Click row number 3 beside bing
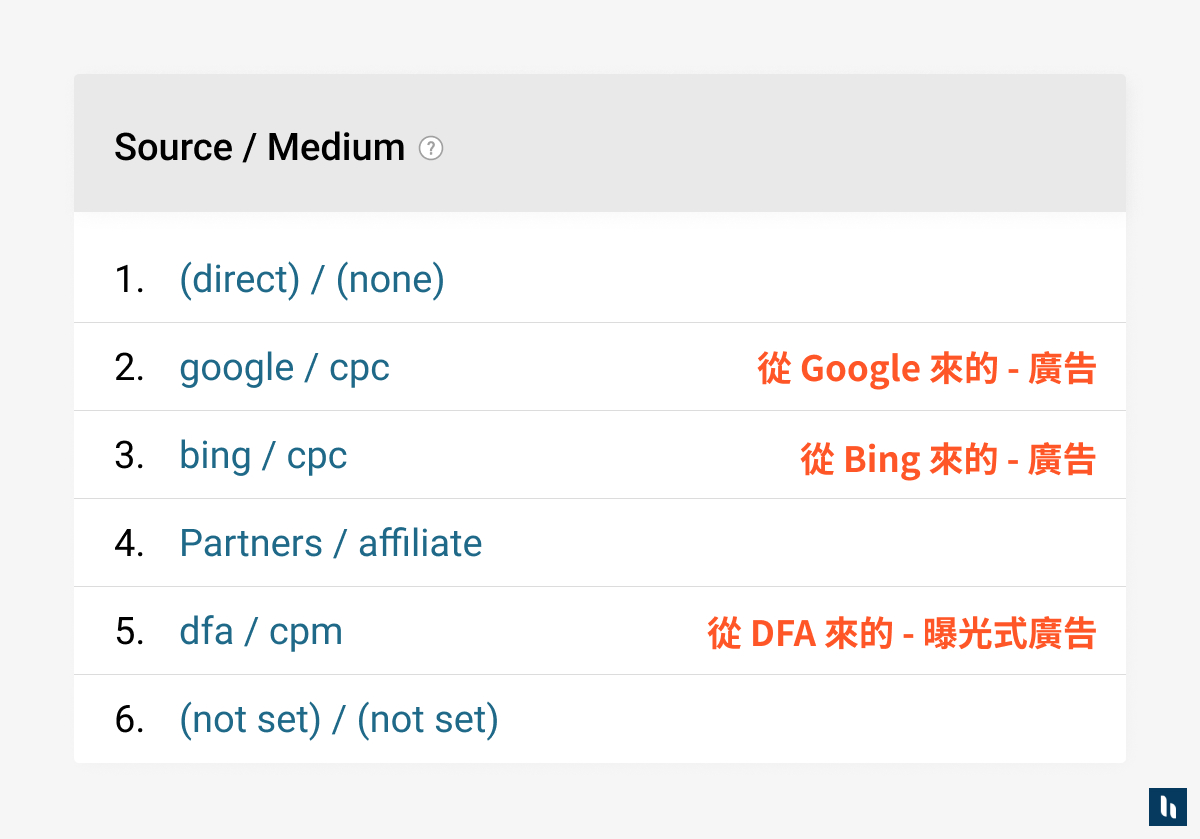 click(129, 455)
